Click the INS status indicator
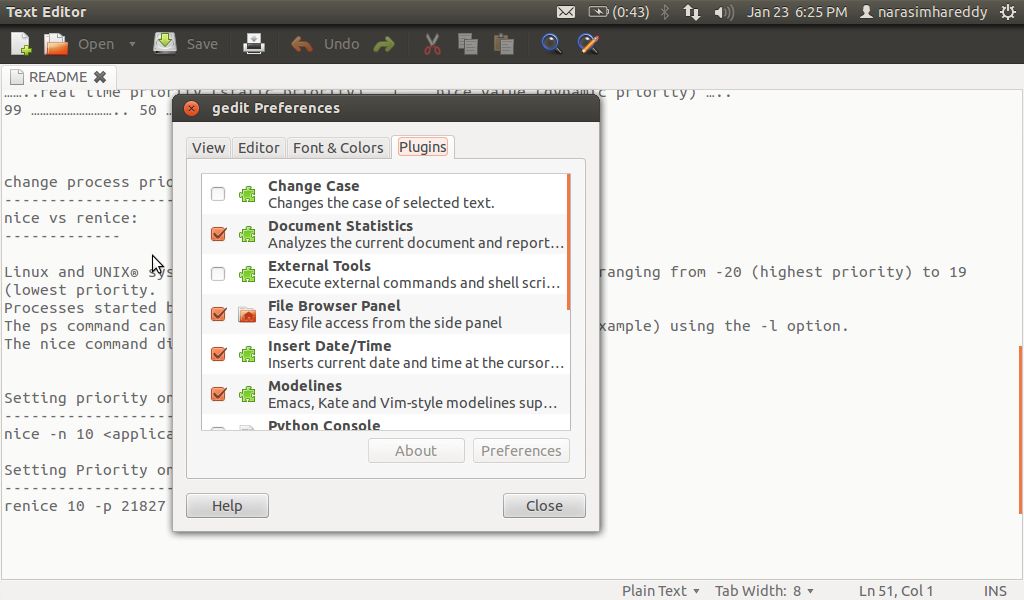 tap(995, 590)
